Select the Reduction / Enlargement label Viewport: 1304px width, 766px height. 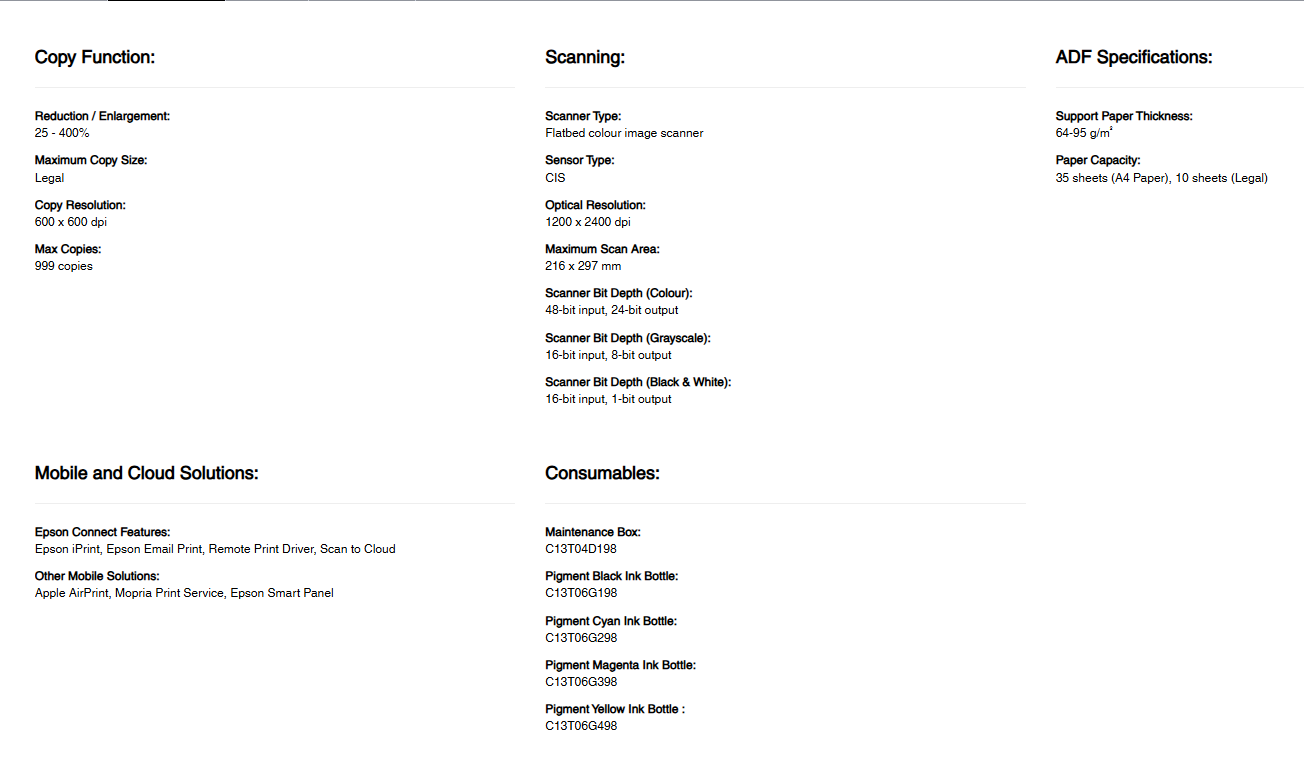coord(102,116)
